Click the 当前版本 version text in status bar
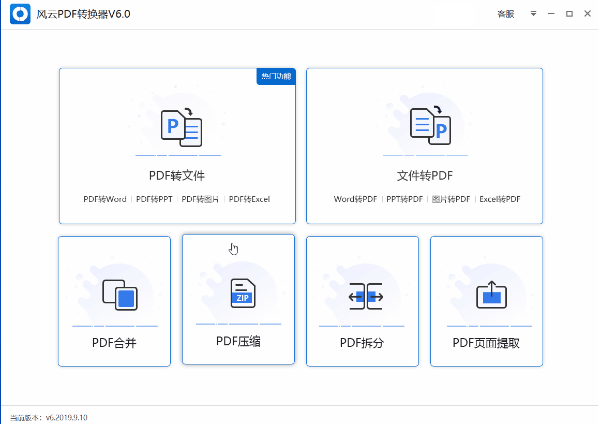598x424 pixels. tap(49, 418)
